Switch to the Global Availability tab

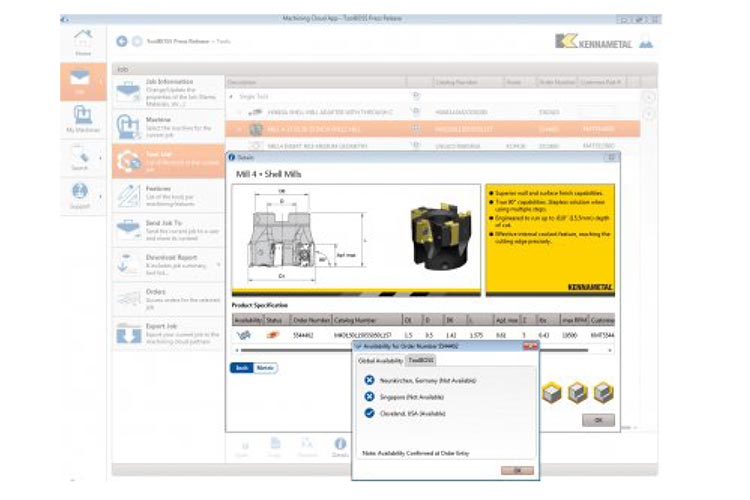(381, 361)
